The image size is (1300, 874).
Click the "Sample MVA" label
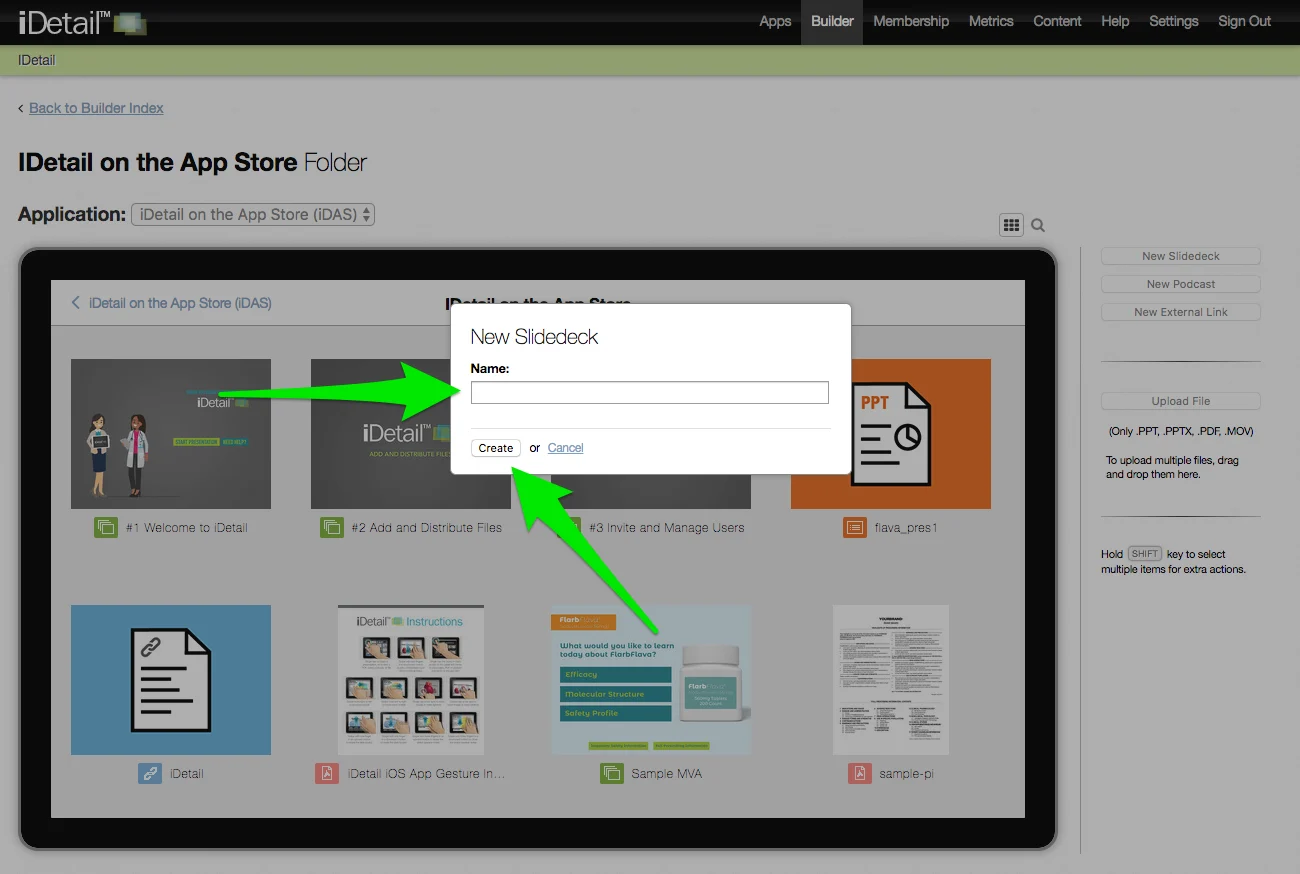(667, 773)
